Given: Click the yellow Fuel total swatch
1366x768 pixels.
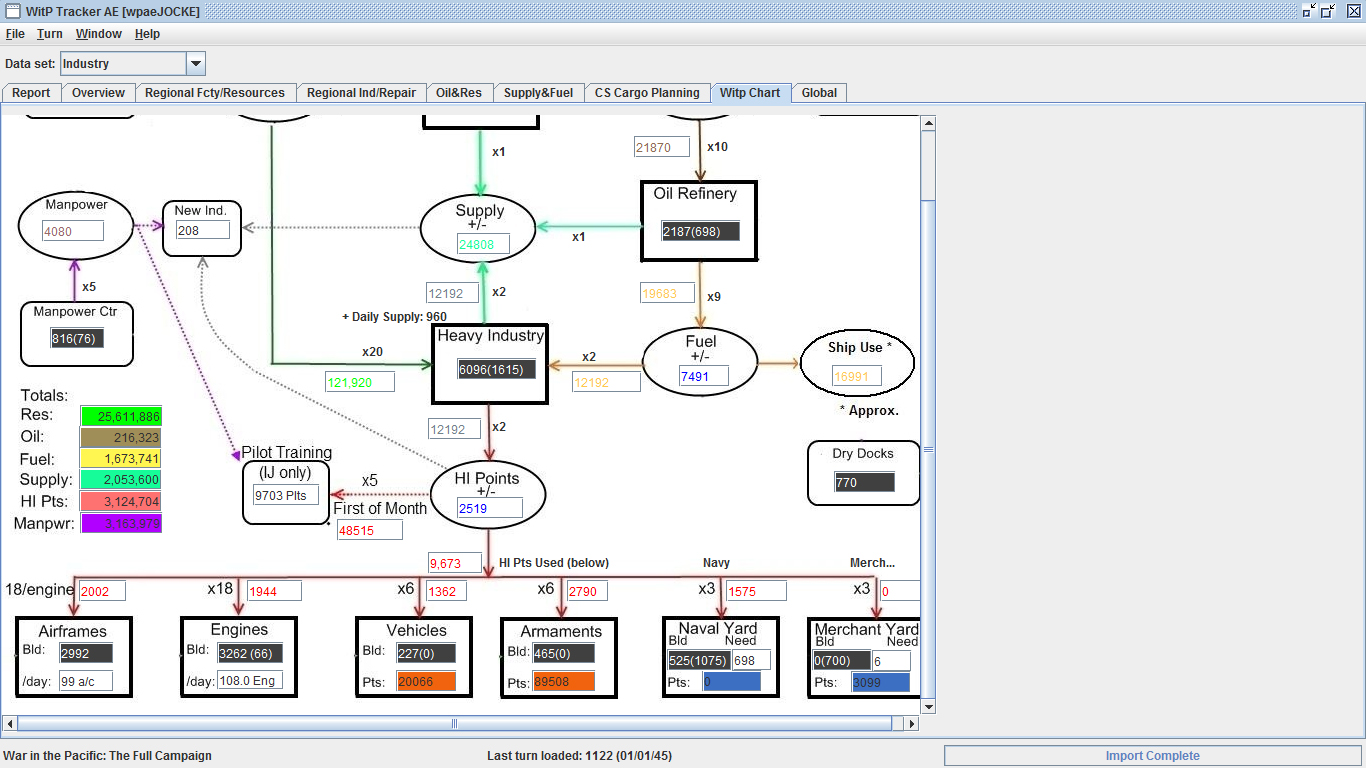Looking at the screenshot, I should (x=121, y=458).
